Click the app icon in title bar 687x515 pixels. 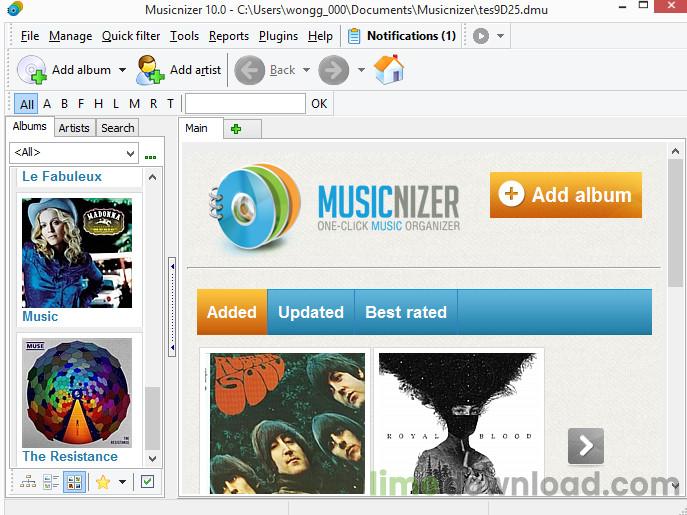tap(16, 9)
